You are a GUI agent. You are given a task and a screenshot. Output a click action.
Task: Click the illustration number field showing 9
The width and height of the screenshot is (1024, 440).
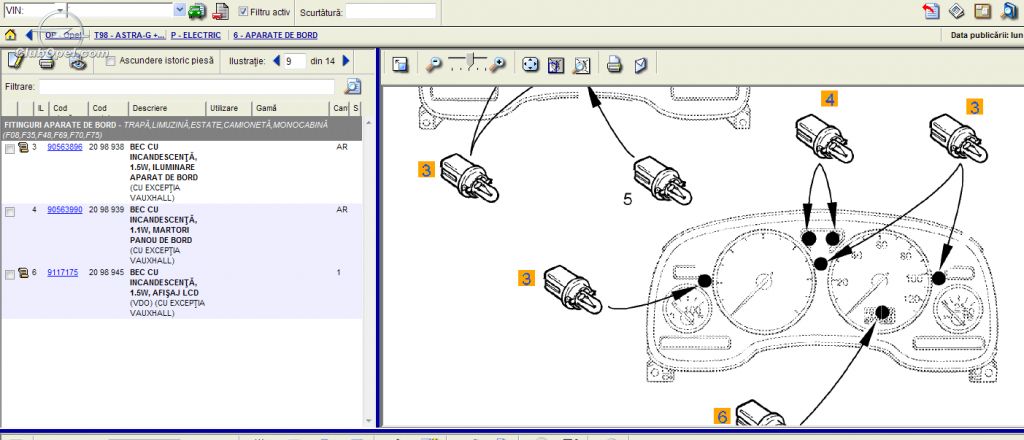(295, 61)
